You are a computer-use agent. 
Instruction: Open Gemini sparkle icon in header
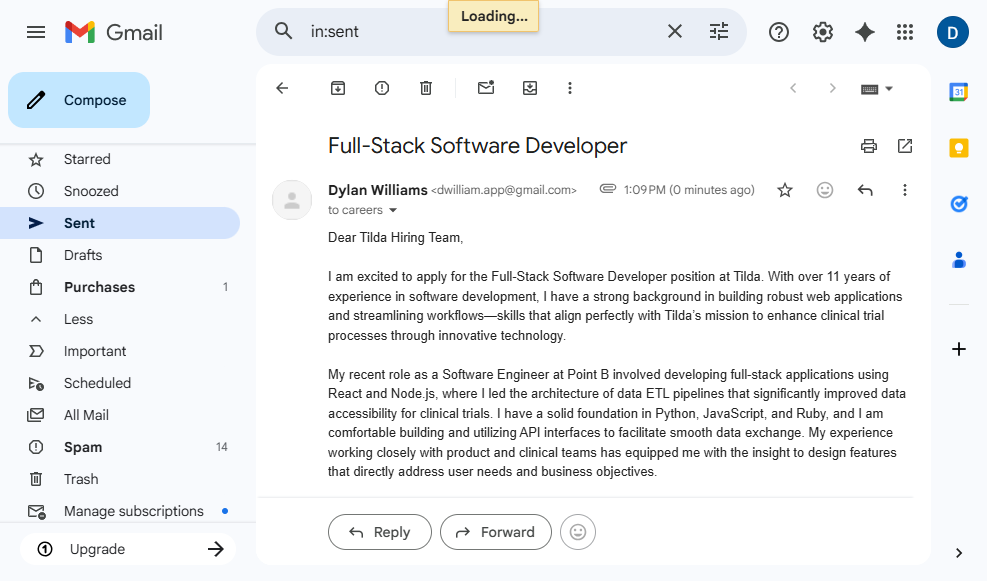tap(865, 32)
